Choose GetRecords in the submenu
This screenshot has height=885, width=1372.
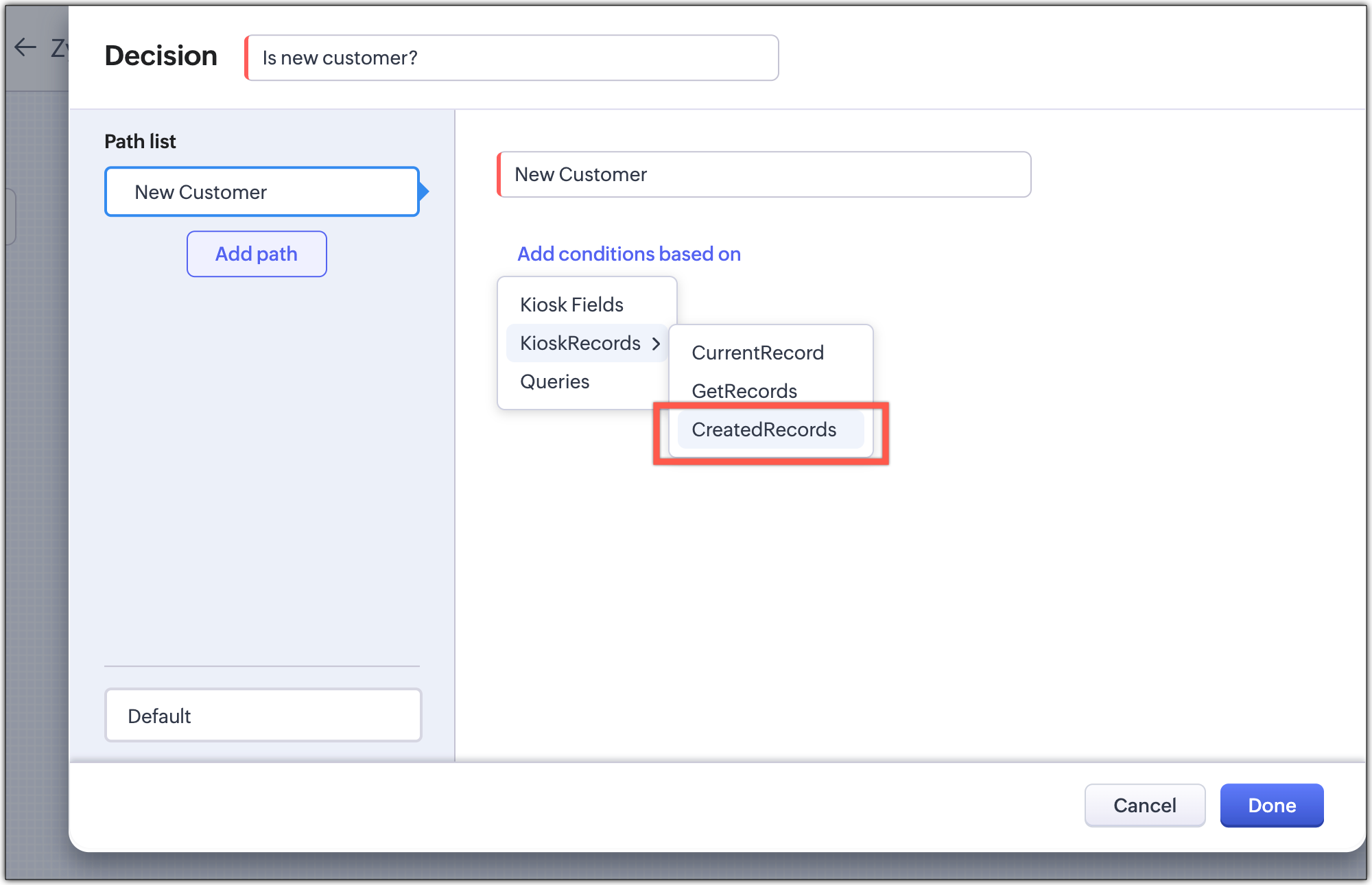(x=744, y=391)
